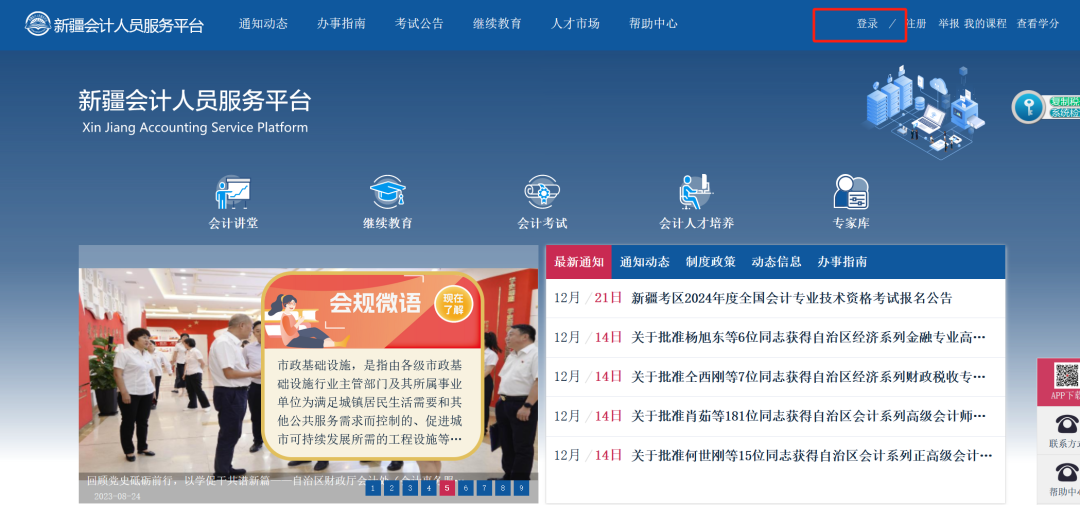
Task: Click the 举报 link in header
Action: click(x=948, y=23)
